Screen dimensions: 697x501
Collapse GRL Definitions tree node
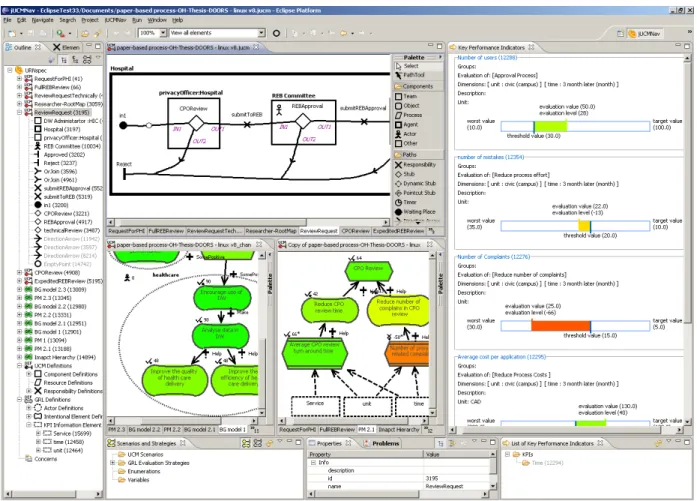pos(20,399)
